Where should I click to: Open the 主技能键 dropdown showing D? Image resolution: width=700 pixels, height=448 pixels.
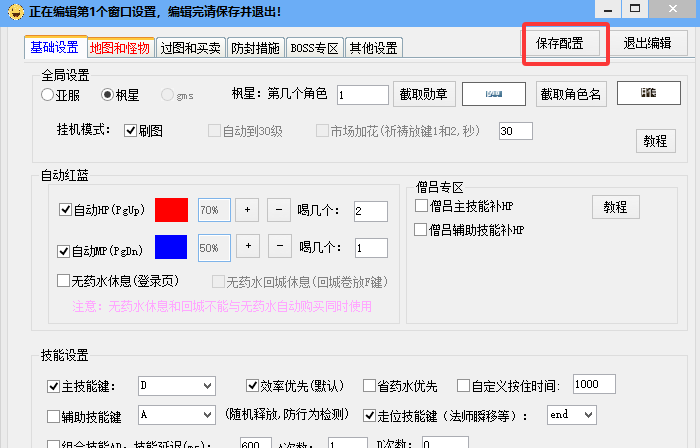point(177,386)
